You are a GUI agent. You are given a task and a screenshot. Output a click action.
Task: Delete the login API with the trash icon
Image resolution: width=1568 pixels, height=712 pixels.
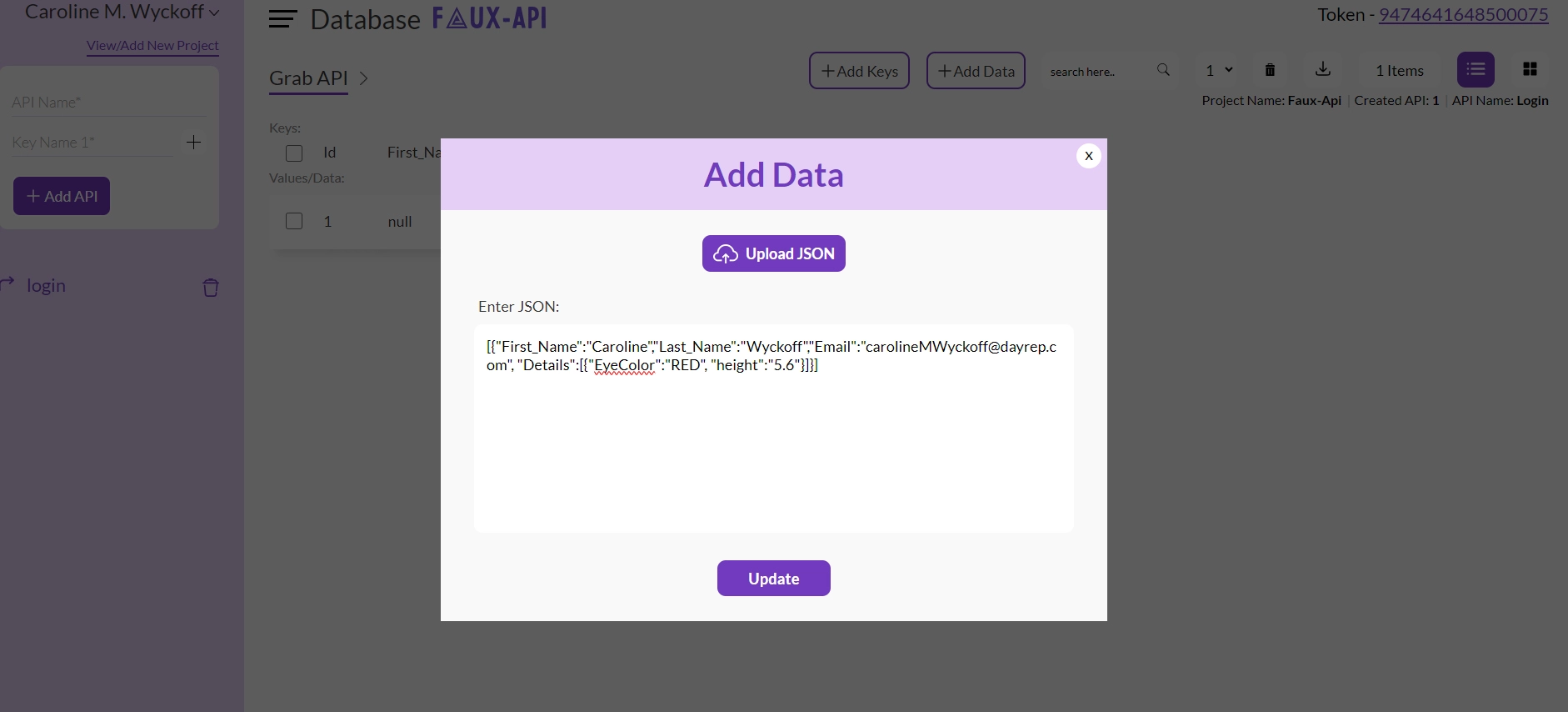coord(211,288)
